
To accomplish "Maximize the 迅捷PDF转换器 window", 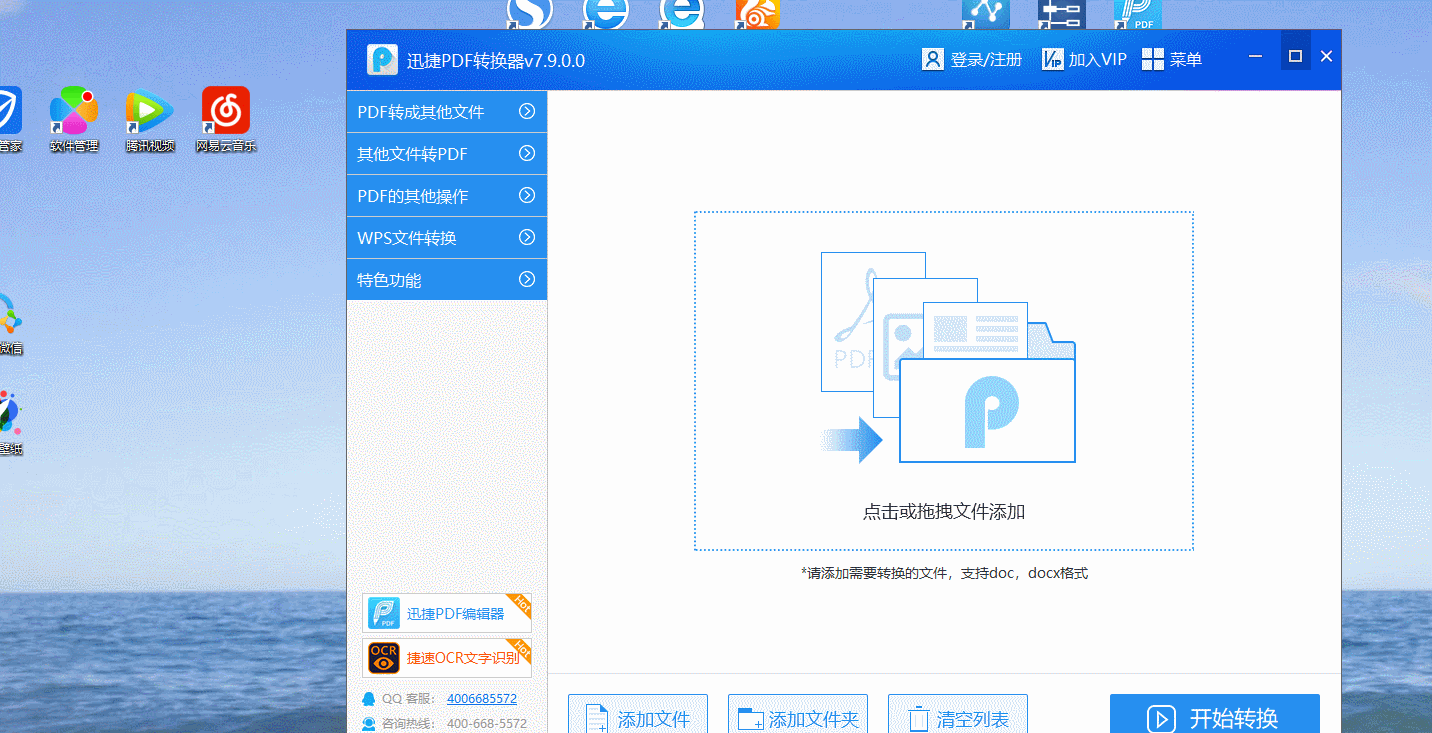I will (1295, 56).
